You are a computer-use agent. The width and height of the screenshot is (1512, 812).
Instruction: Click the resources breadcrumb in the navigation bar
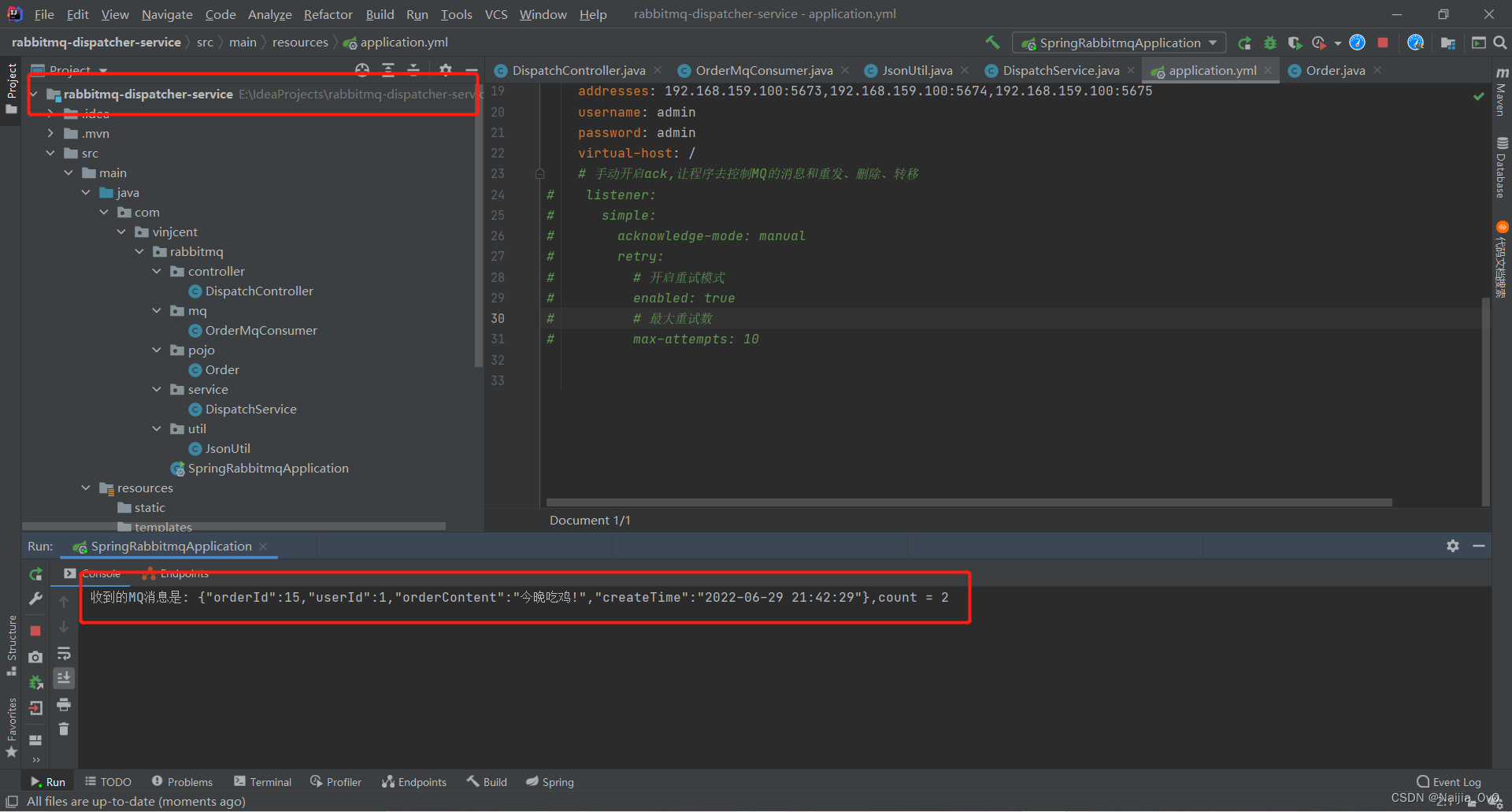click(x=300, y=43)
